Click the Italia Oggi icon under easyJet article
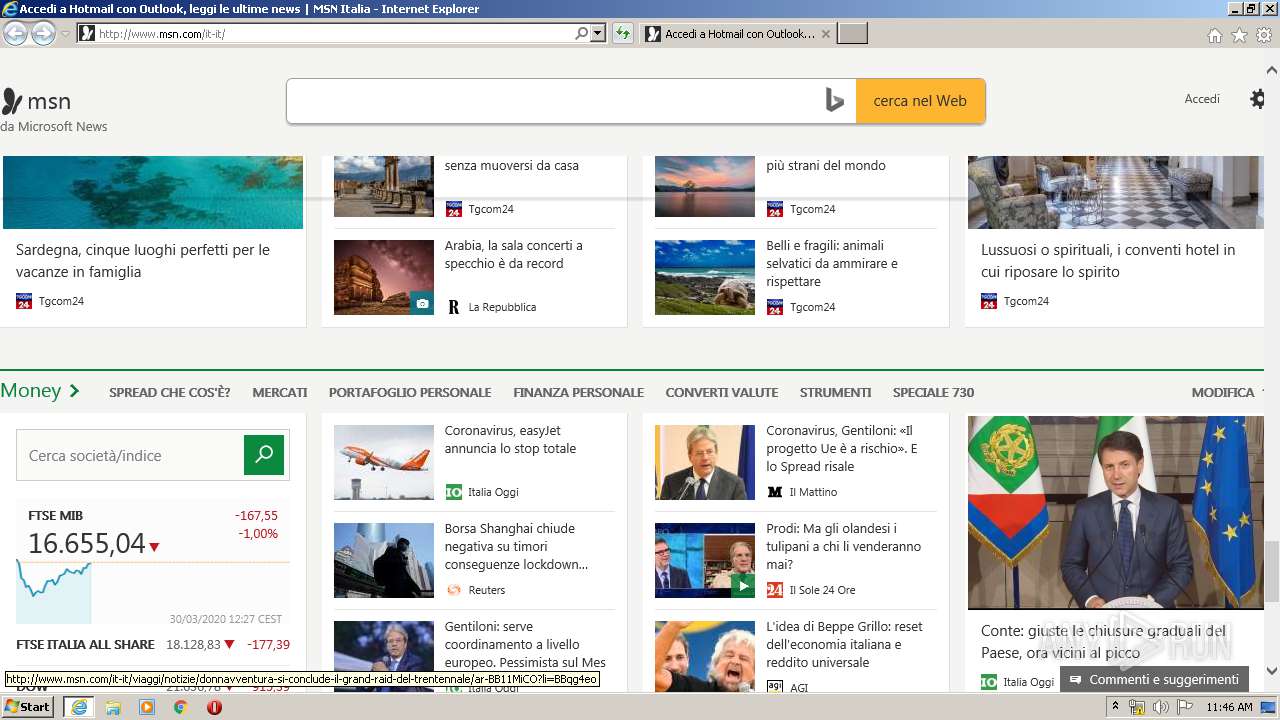 453,492
